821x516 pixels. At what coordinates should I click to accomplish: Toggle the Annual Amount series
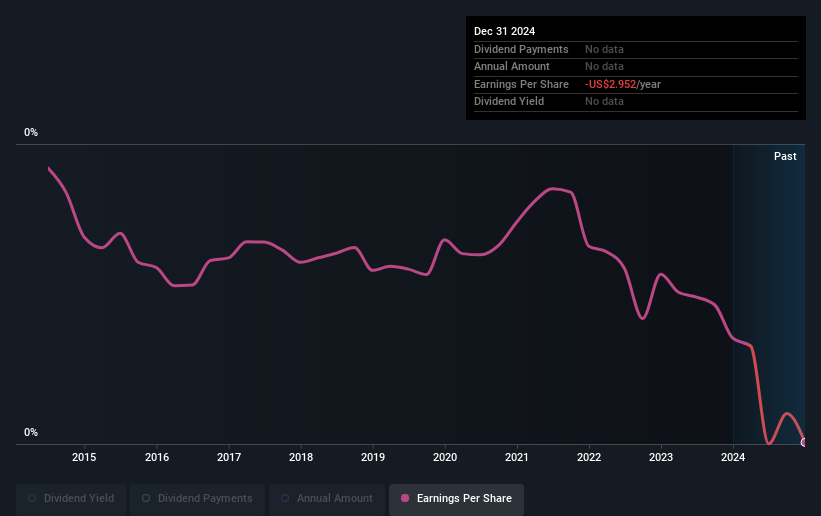click(x=327, y=499)
